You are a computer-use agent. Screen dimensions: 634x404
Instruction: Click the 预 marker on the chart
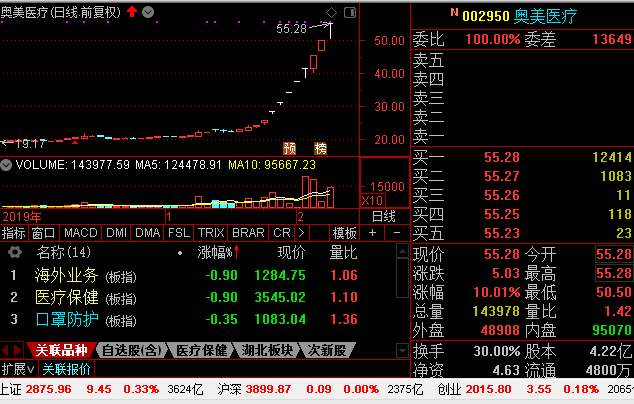click(x=290, y=148)
